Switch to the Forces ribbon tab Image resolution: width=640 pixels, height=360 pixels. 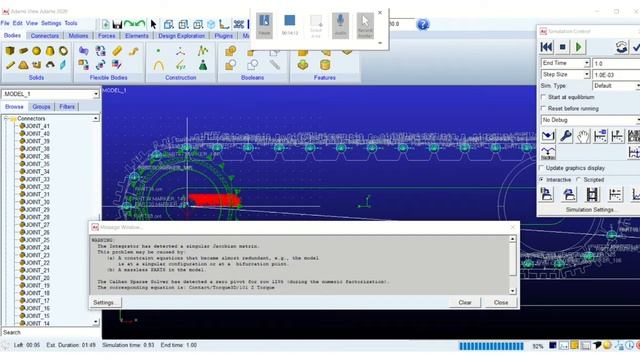coord(107,36)
